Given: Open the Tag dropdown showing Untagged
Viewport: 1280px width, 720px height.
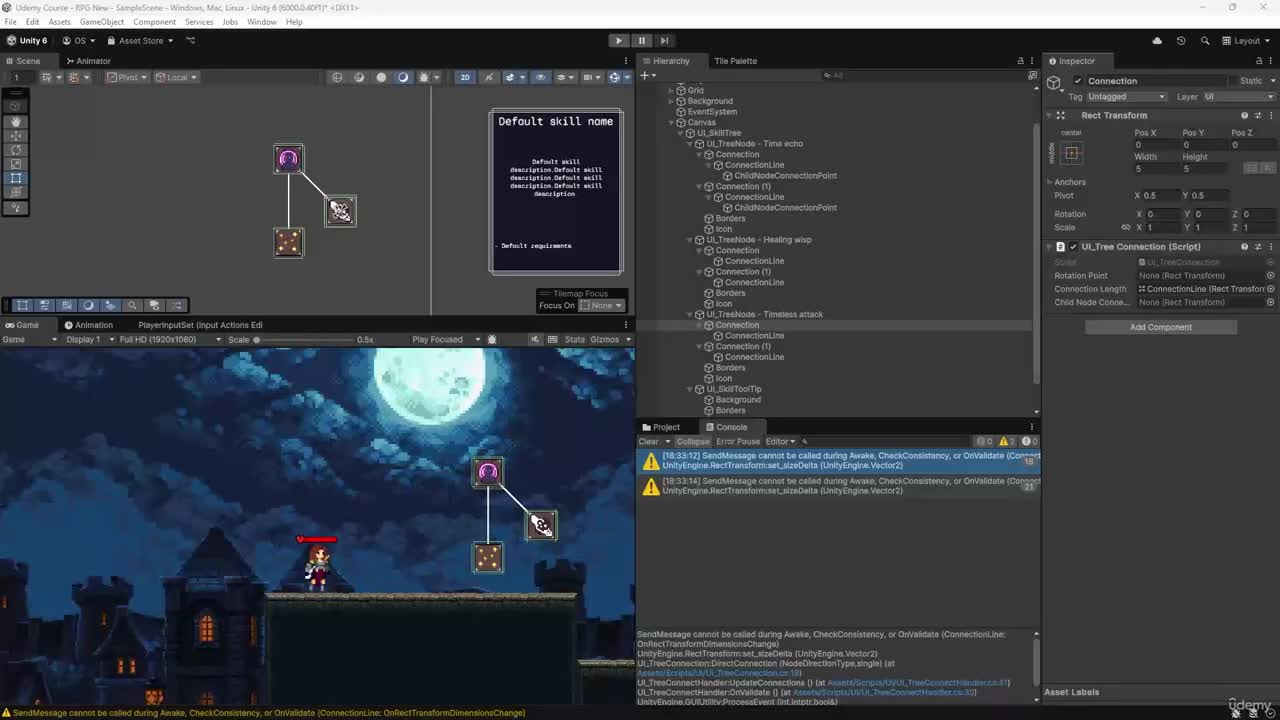Looking at the screenshot, I should pyautogui.click(x=1127, y=97).
